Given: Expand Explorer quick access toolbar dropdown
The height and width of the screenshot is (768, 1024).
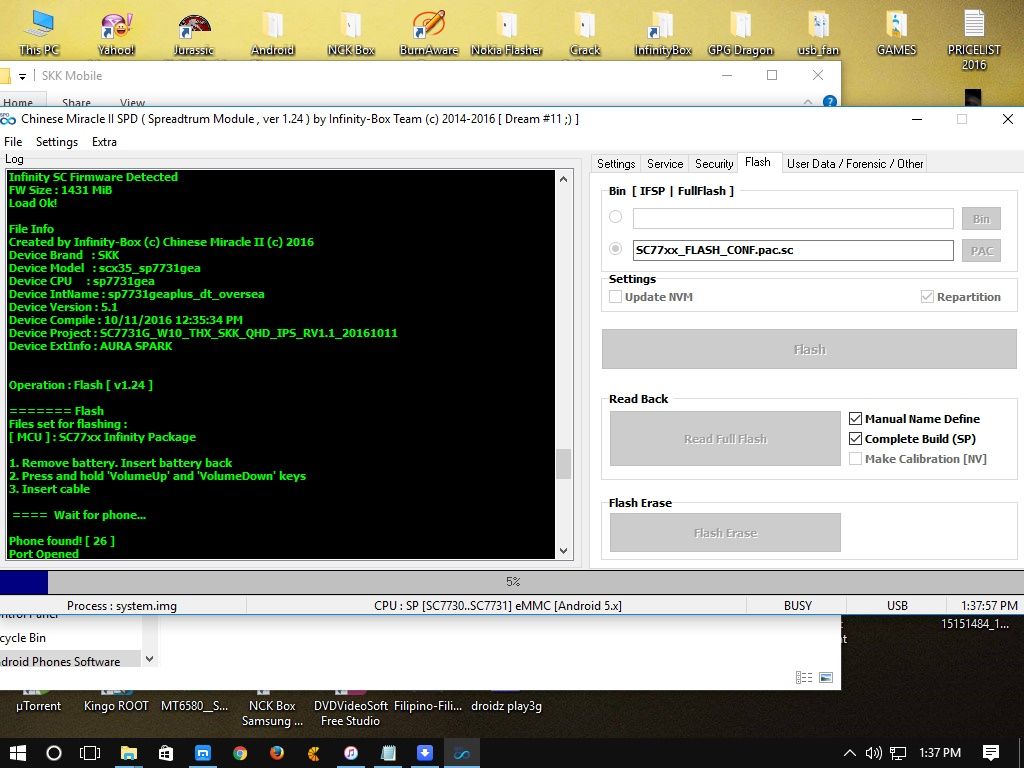Looking at the screenshot, I should click(x=22, y=76).
